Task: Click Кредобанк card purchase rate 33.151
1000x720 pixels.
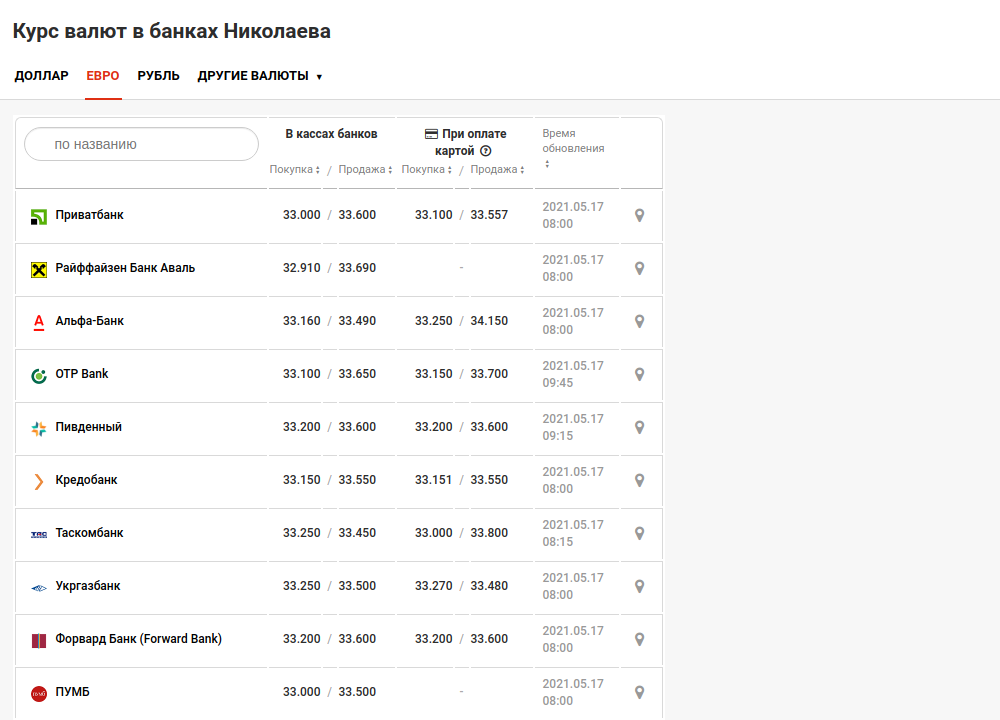Action: click(434, 480)
